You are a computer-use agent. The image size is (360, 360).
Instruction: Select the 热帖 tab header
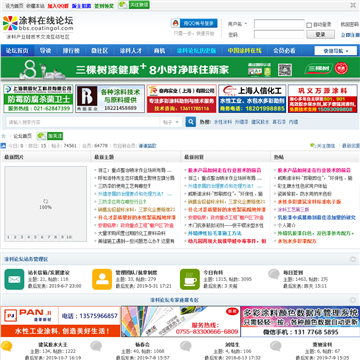pos(279,157)
